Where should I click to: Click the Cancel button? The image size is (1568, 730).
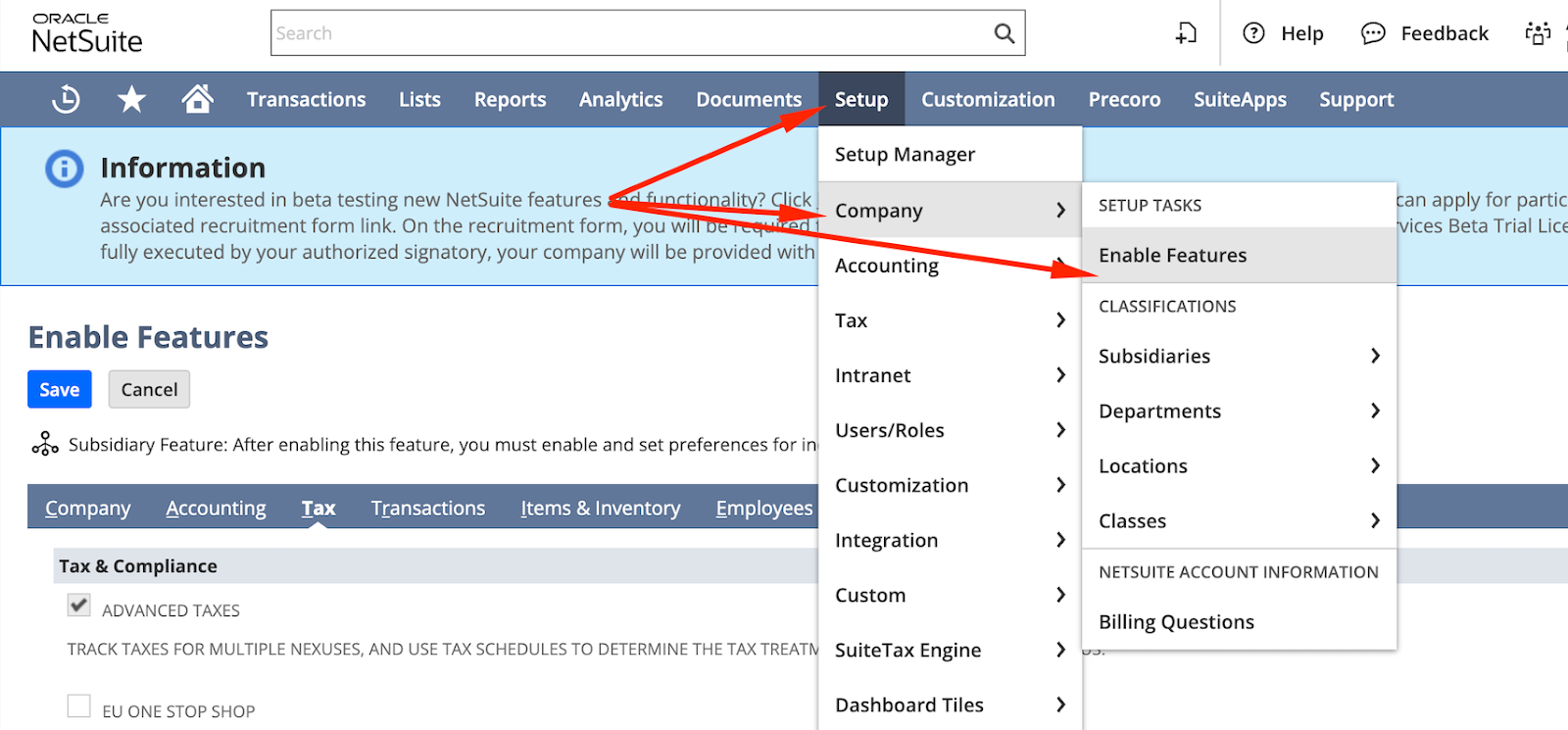coord(149,389)
